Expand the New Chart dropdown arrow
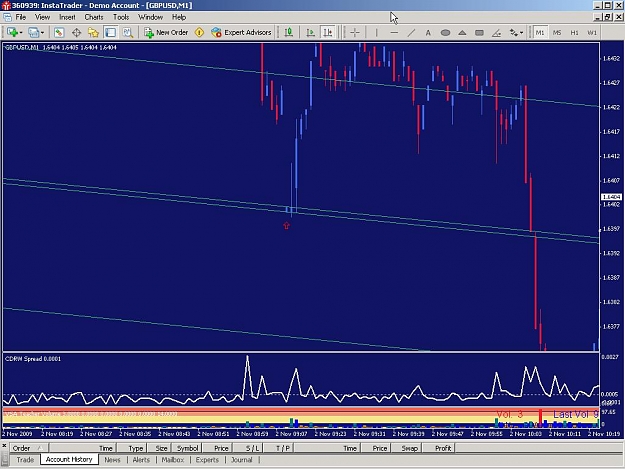 (20, 33)
